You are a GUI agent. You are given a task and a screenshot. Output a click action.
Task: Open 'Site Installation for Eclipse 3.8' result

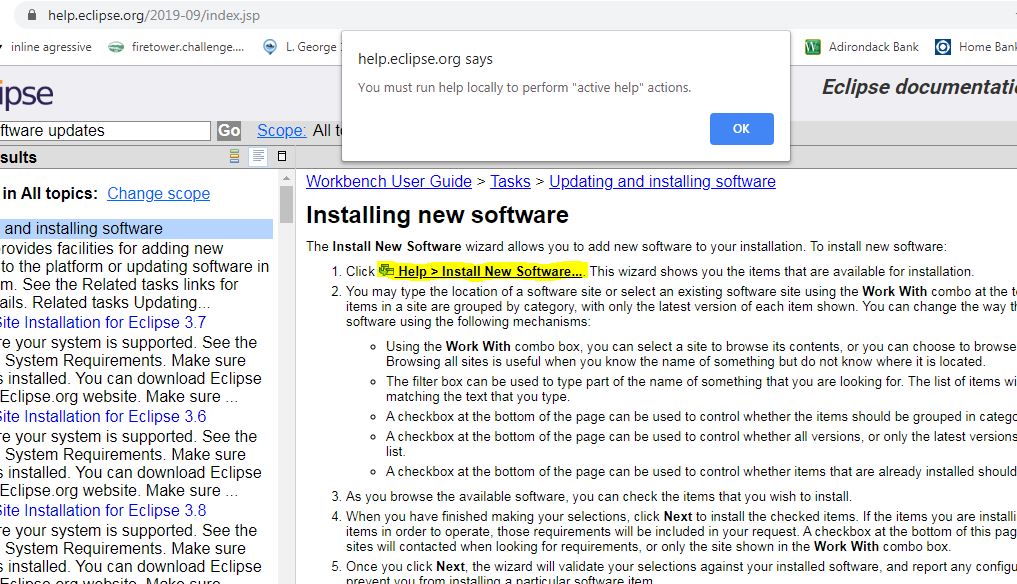click(x=102, y=511)
